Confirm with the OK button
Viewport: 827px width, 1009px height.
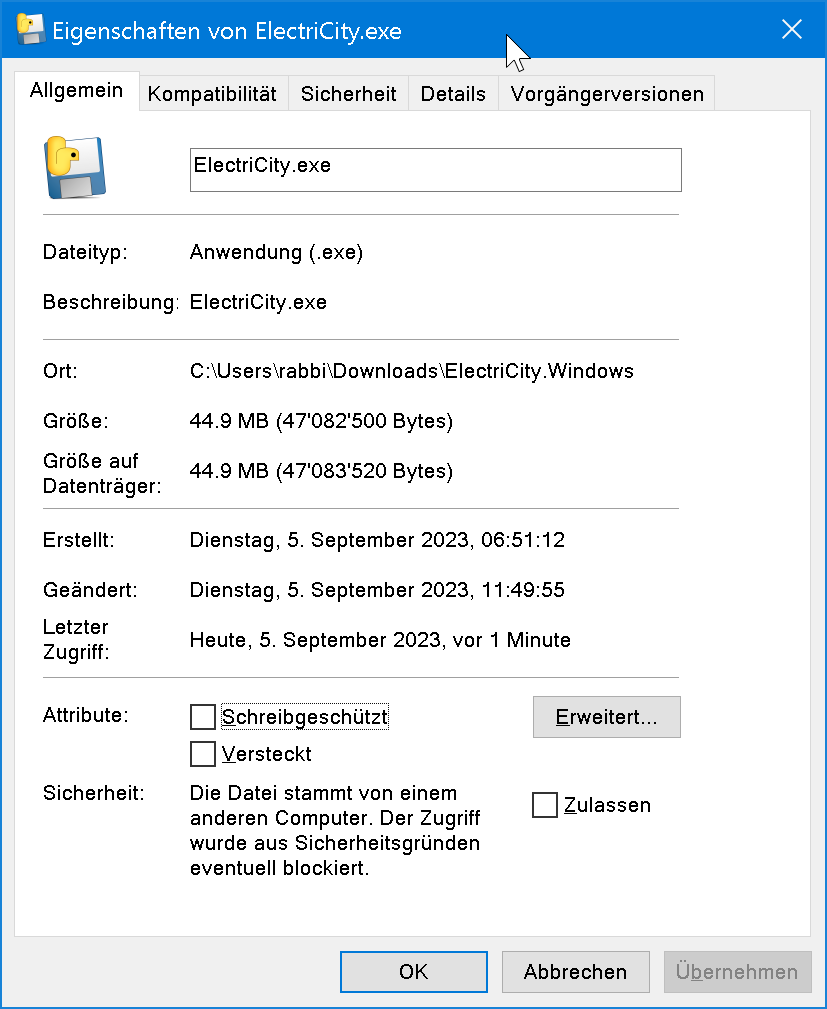tap(413, 972)
